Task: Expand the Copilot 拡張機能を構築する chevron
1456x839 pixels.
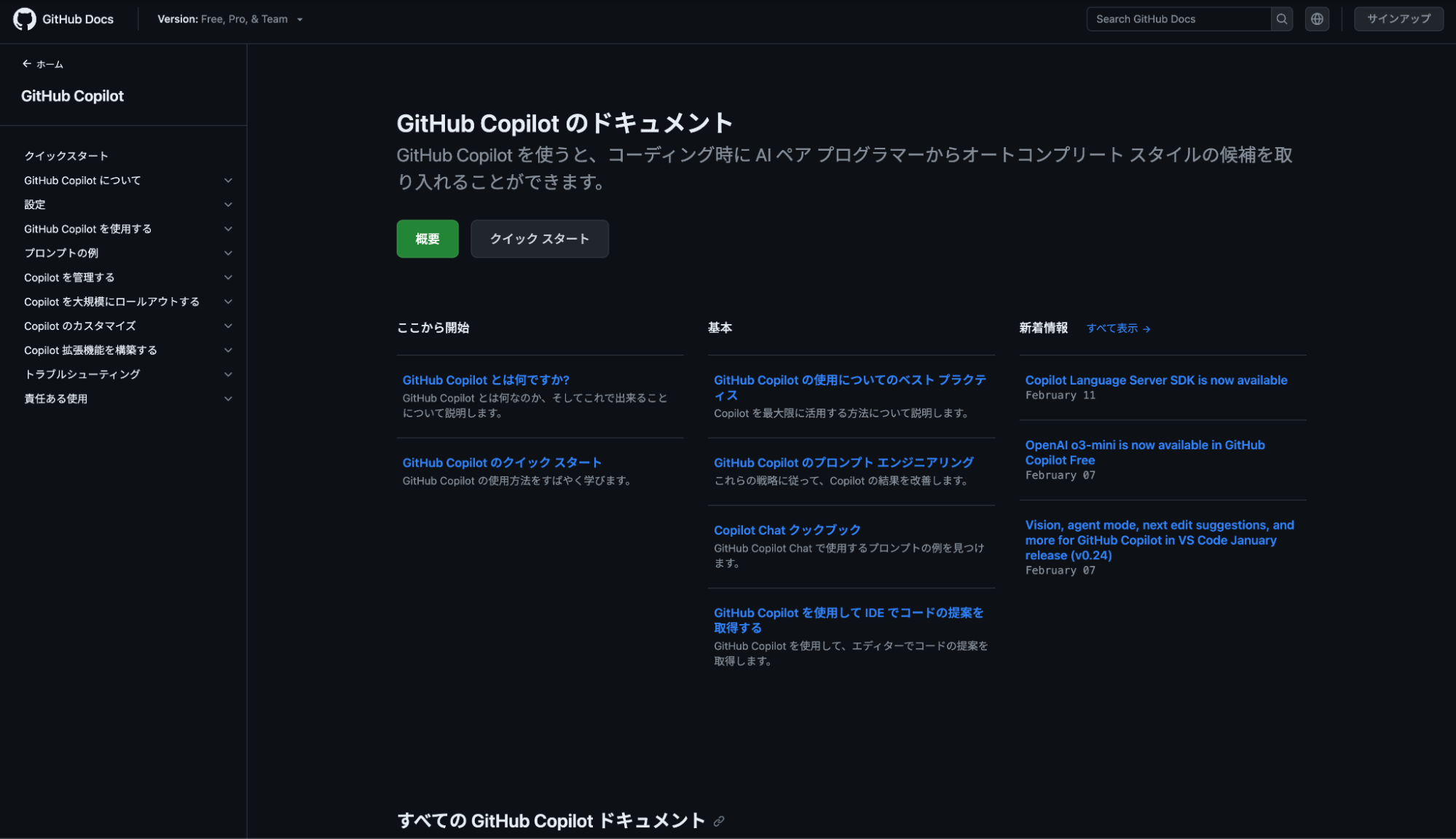Action: click(x=228, y=350)
